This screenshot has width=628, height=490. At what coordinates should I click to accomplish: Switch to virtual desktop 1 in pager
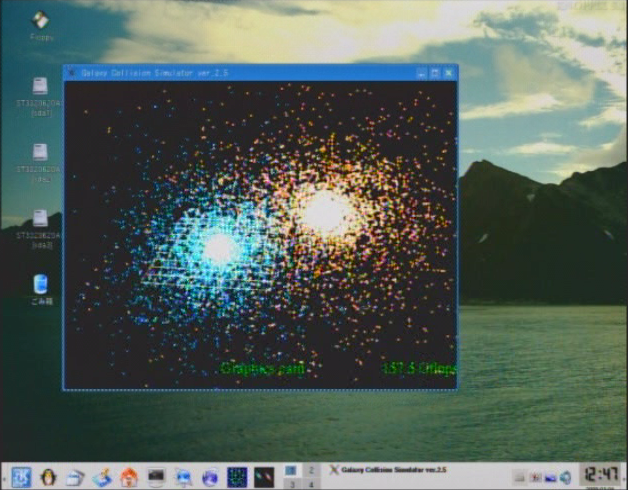pos(291,469)
